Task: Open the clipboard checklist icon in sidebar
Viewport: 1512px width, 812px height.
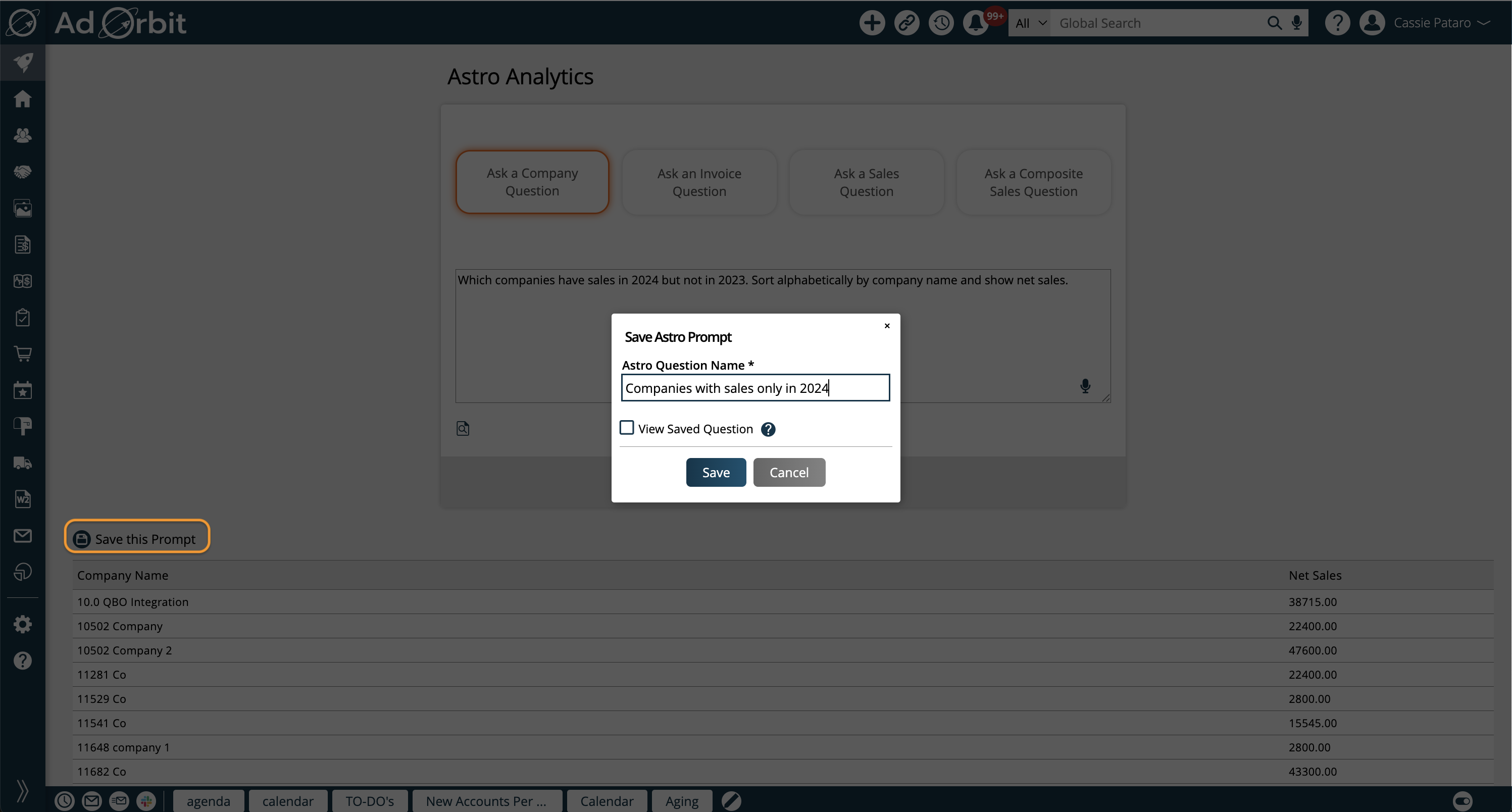Action: [x=22, y=318]
